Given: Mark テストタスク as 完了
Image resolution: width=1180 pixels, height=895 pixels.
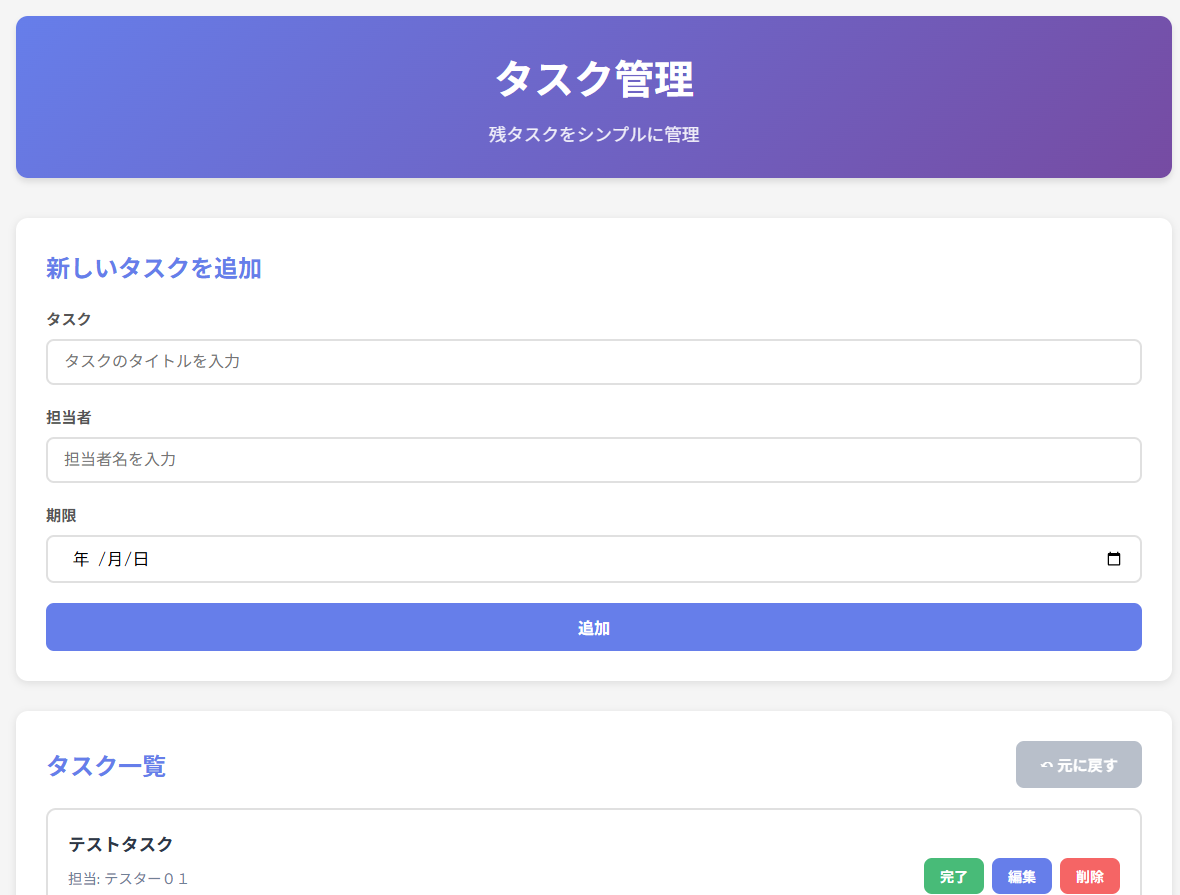Looking at the screenshot, I should [953, 877].
